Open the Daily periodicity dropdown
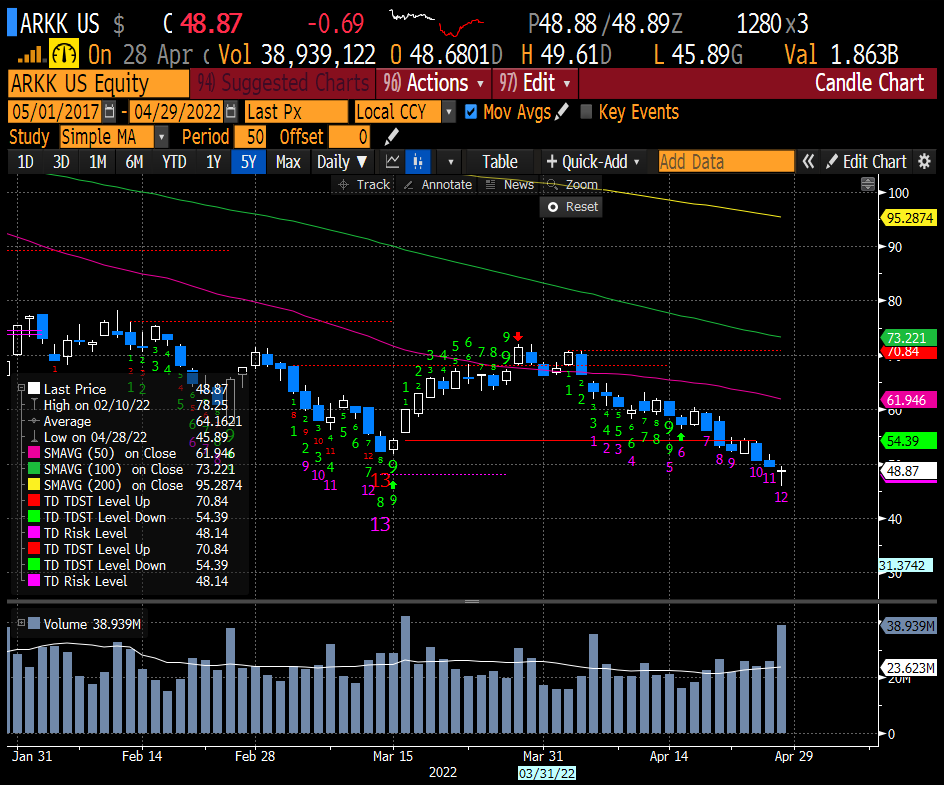 (x=342, y=162)
